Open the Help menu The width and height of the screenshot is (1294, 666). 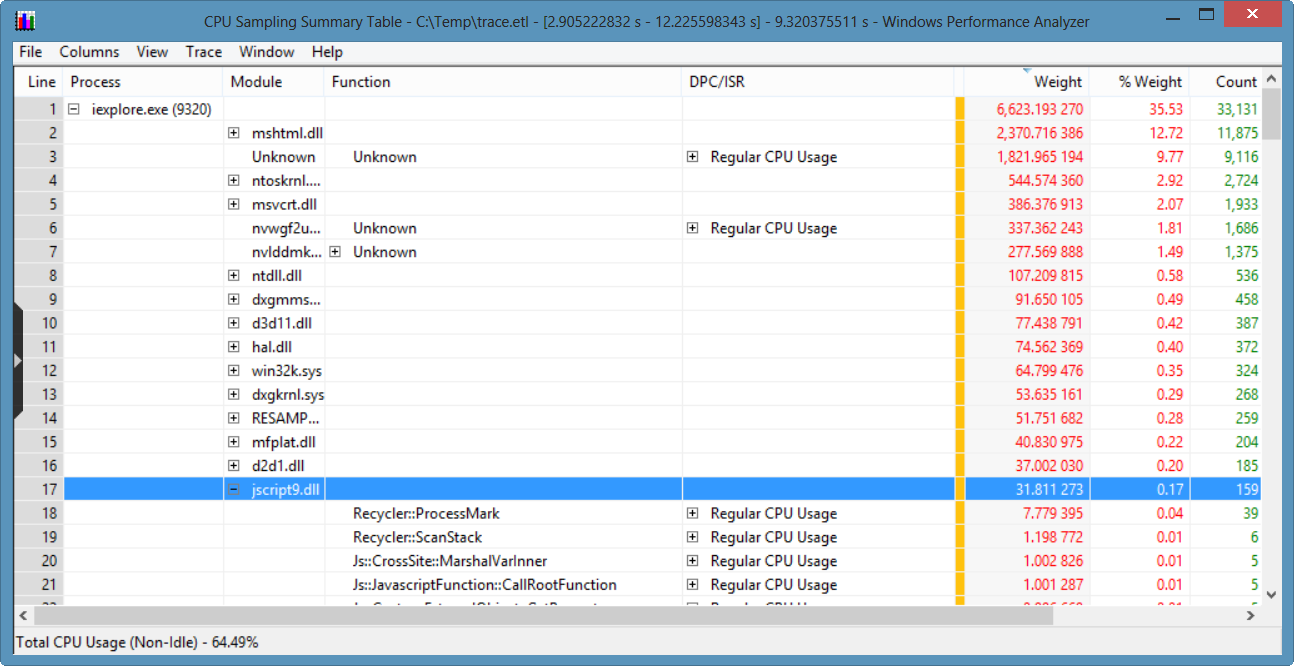[327, 52]
